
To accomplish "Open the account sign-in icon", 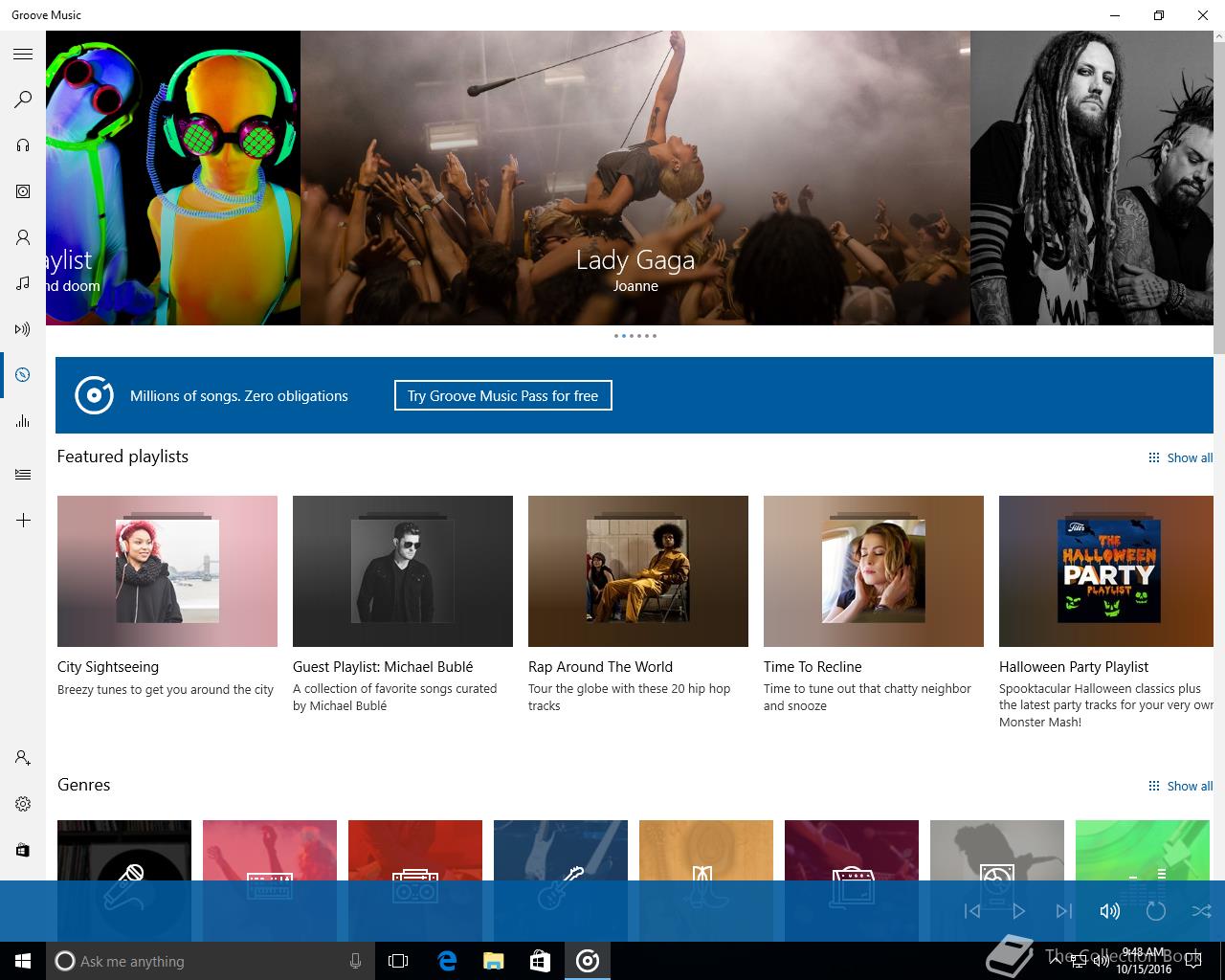I will click(x=23, y=758).
